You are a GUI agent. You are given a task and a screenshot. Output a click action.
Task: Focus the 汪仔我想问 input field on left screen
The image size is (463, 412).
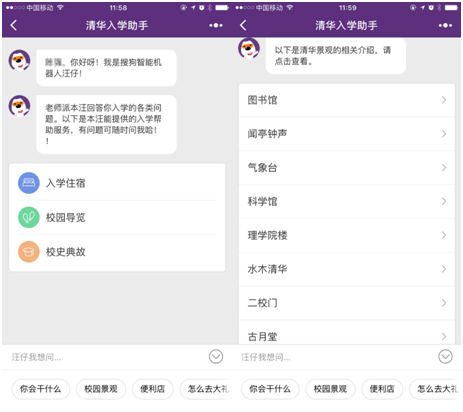[107, 357]
